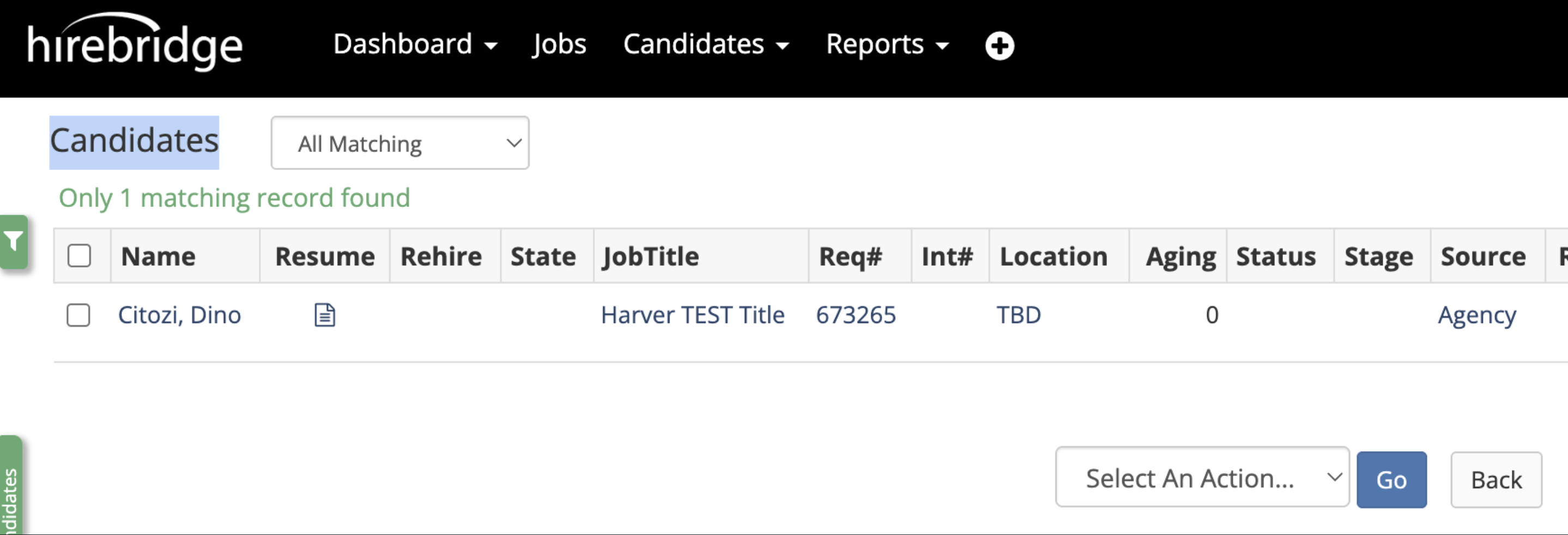1568x535 pixels.
Task: Expand the Reports navigation menu
Action: (887, 45)
